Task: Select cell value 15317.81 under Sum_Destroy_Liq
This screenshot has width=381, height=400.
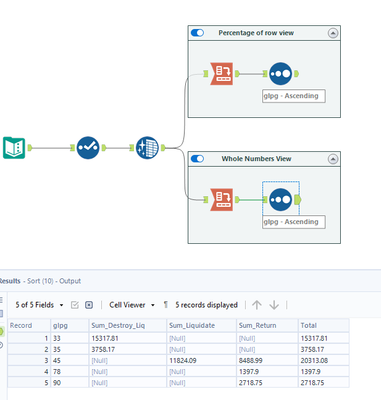Action: 128,338
